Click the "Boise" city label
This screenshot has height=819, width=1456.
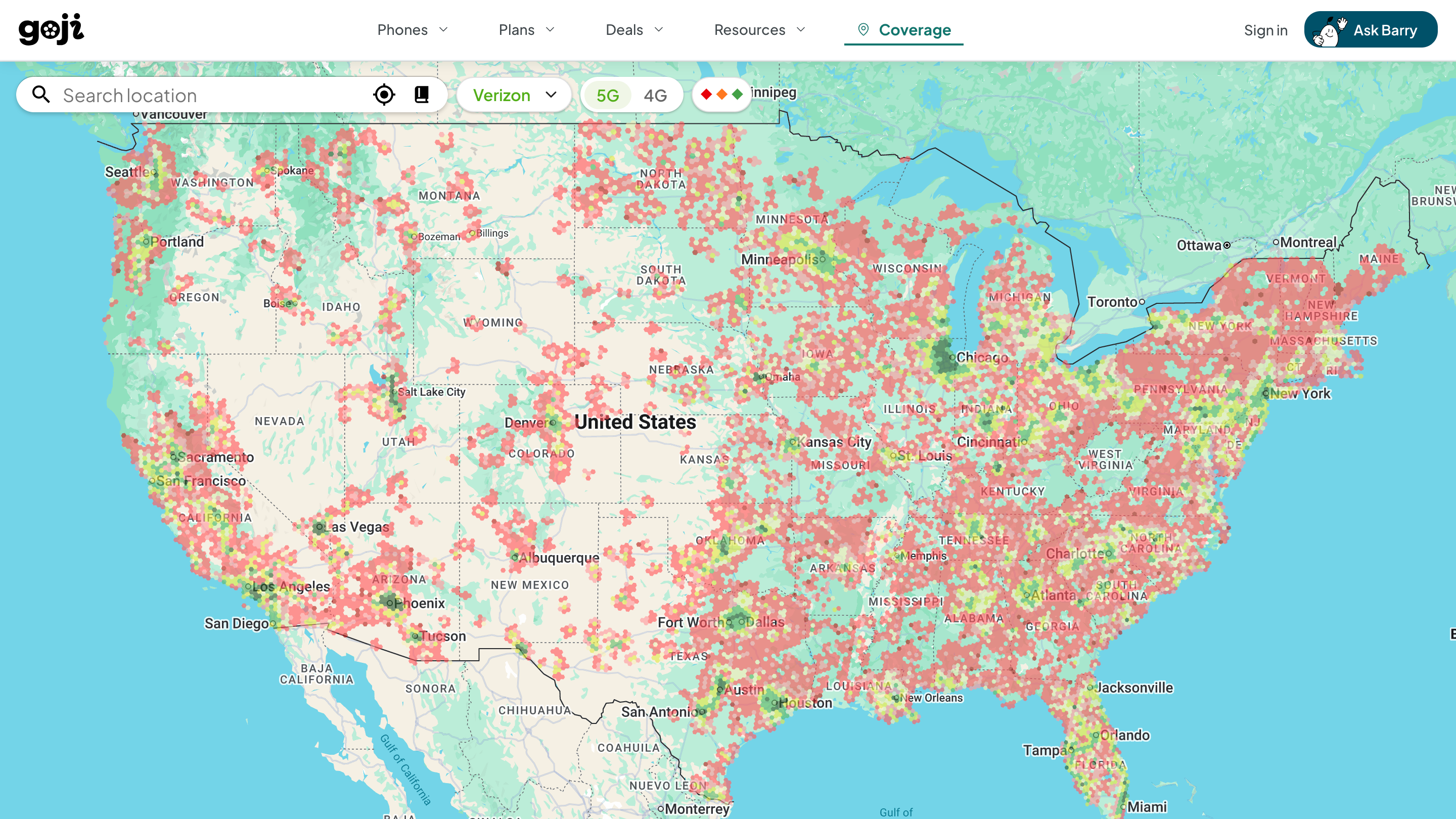pos(278,303)
